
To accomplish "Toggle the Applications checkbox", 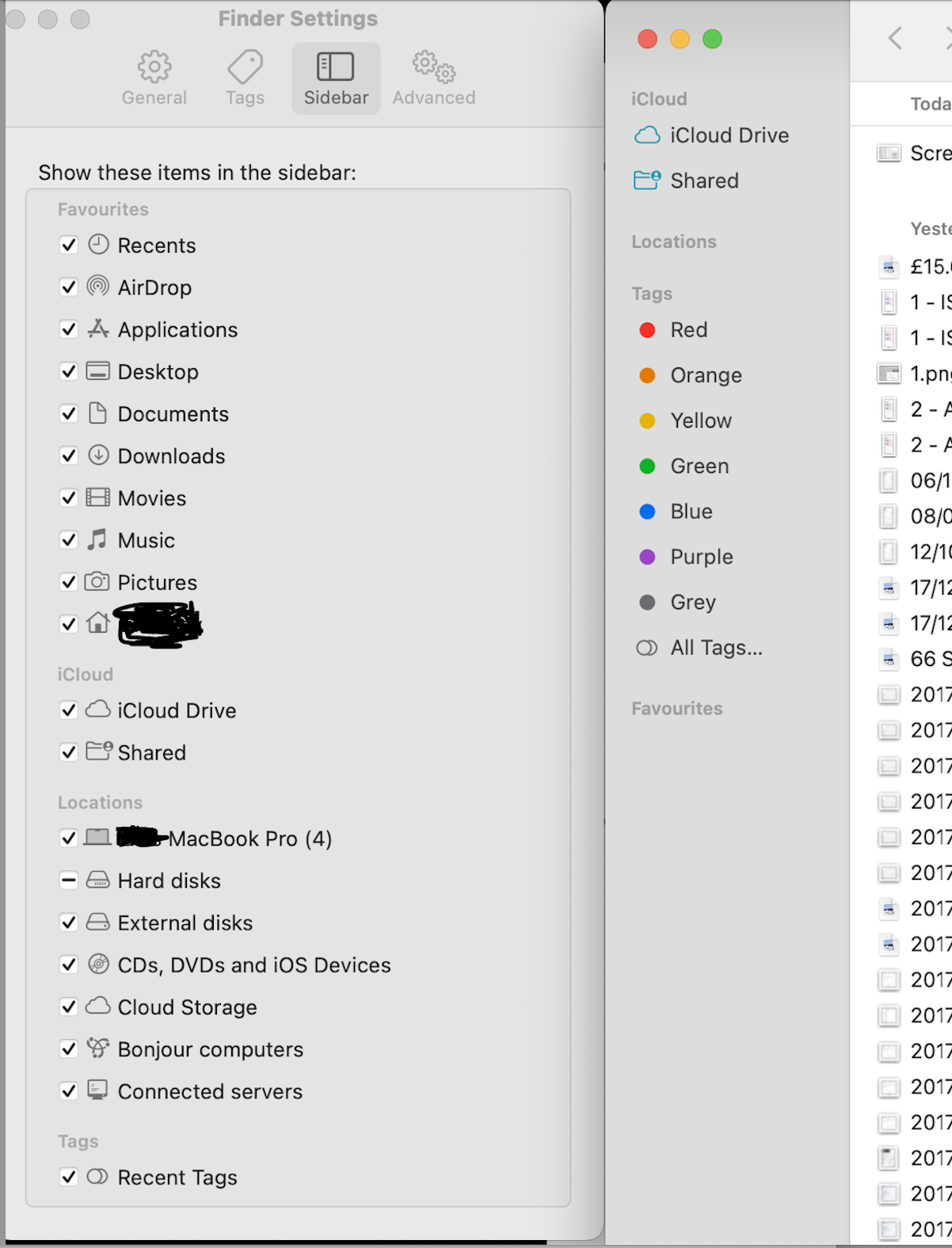I will coord(69,329).
